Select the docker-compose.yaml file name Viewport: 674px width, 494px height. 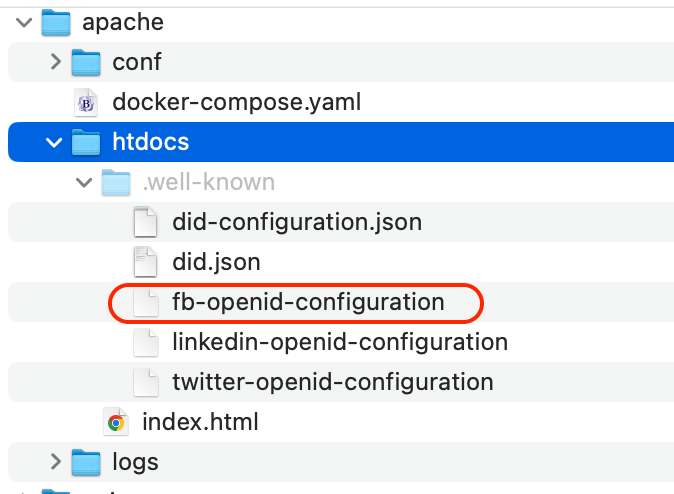point(236,102)
